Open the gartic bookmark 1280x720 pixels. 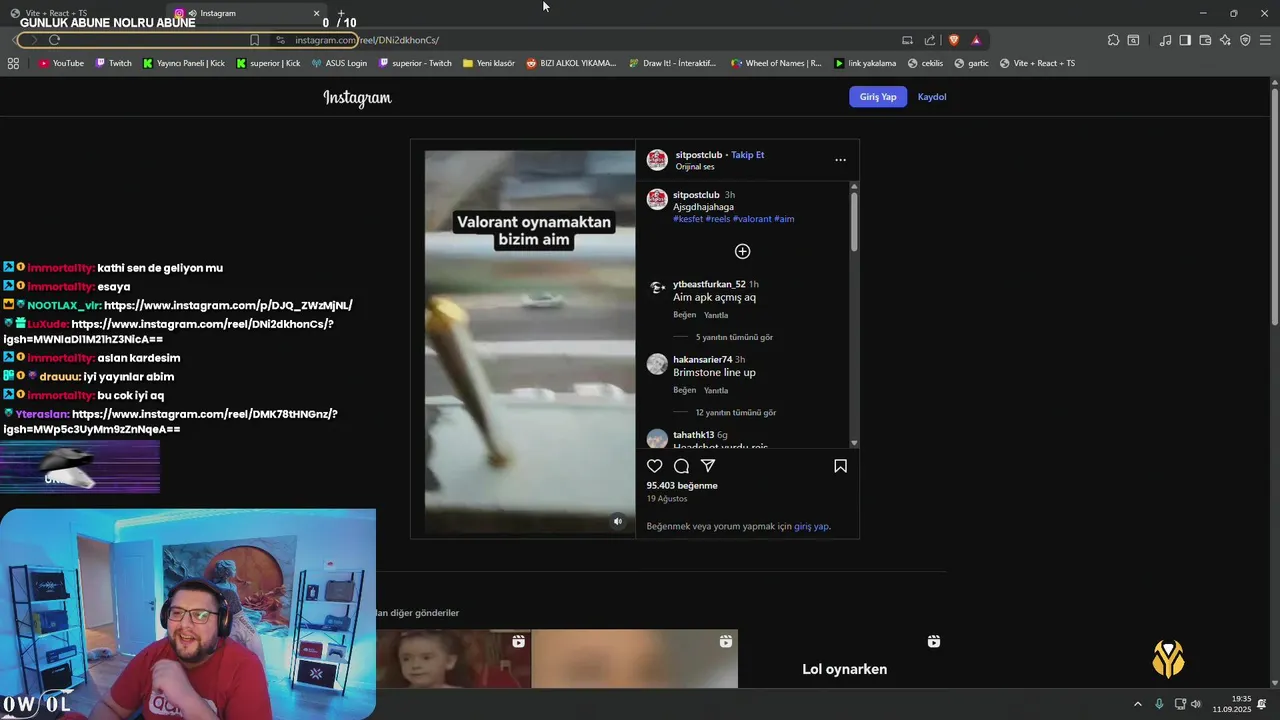click(972, 63)
